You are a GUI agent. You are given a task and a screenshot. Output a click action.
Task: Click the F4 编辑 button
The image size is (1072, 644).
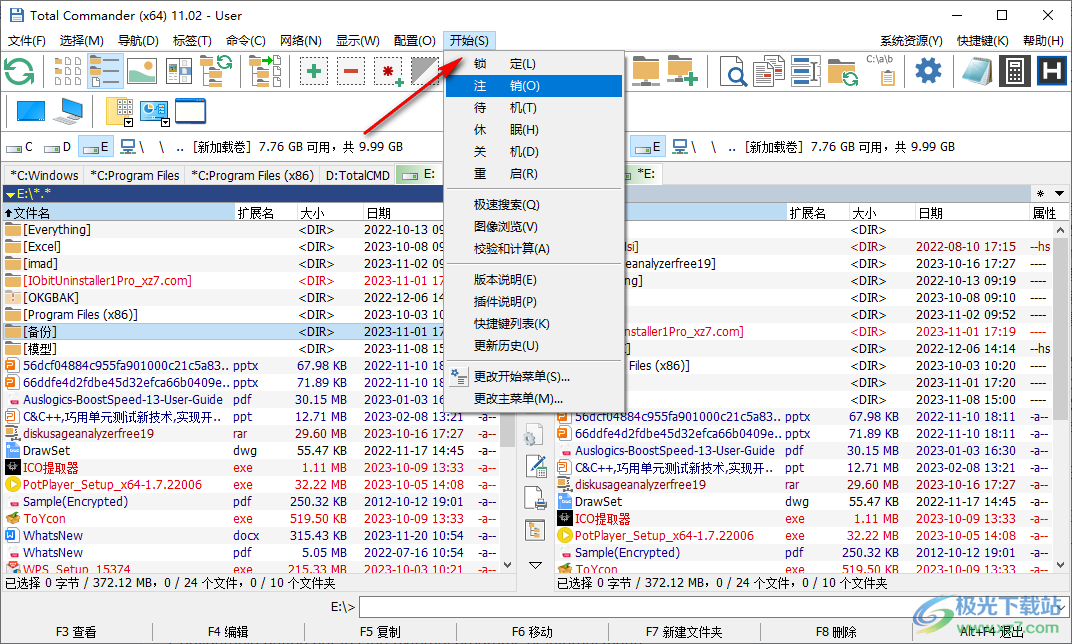(x=228, y=632)
